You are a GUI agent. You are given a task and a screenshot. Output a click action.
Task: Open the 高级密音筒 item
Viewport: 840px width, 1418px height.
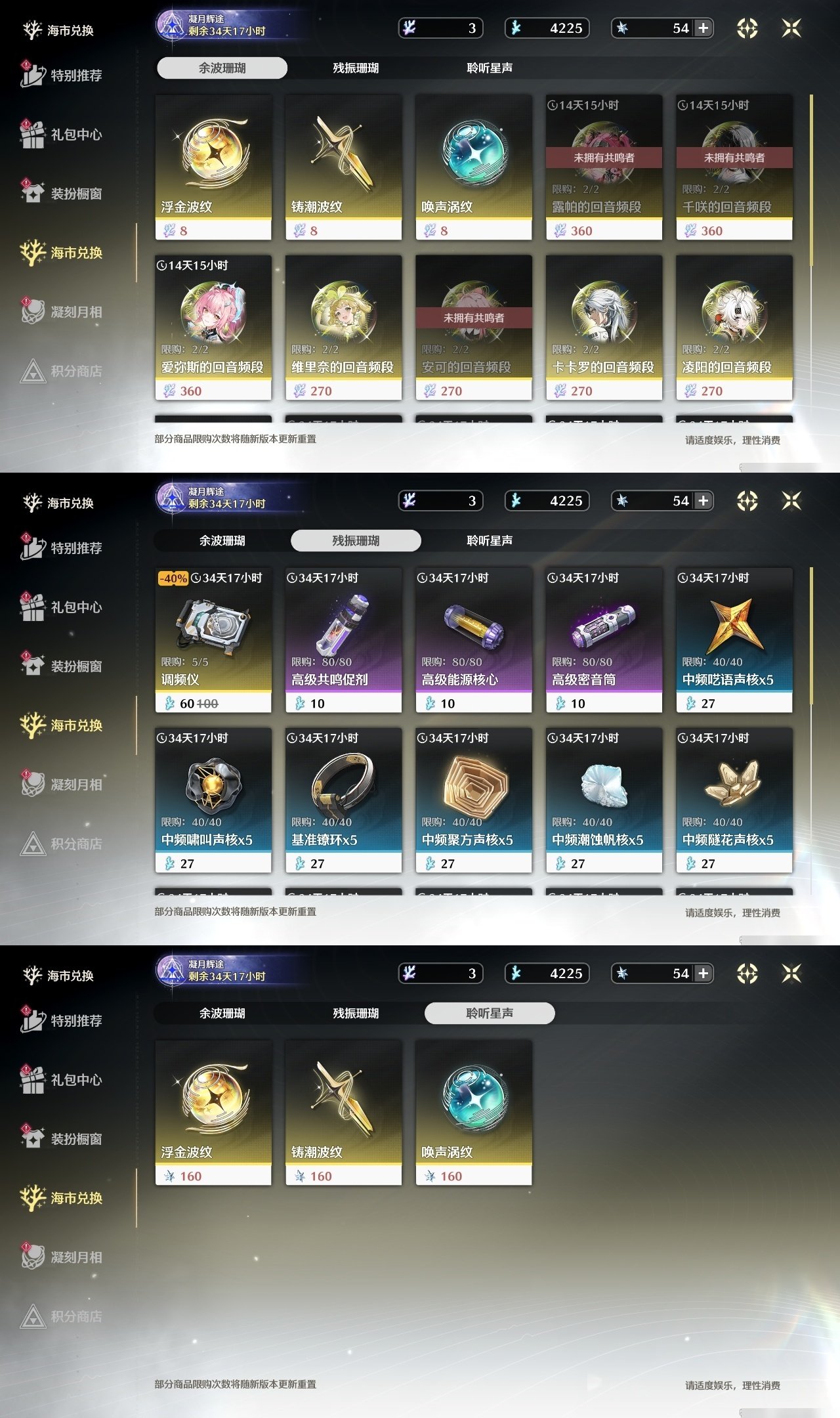click(x=604, y=640)
